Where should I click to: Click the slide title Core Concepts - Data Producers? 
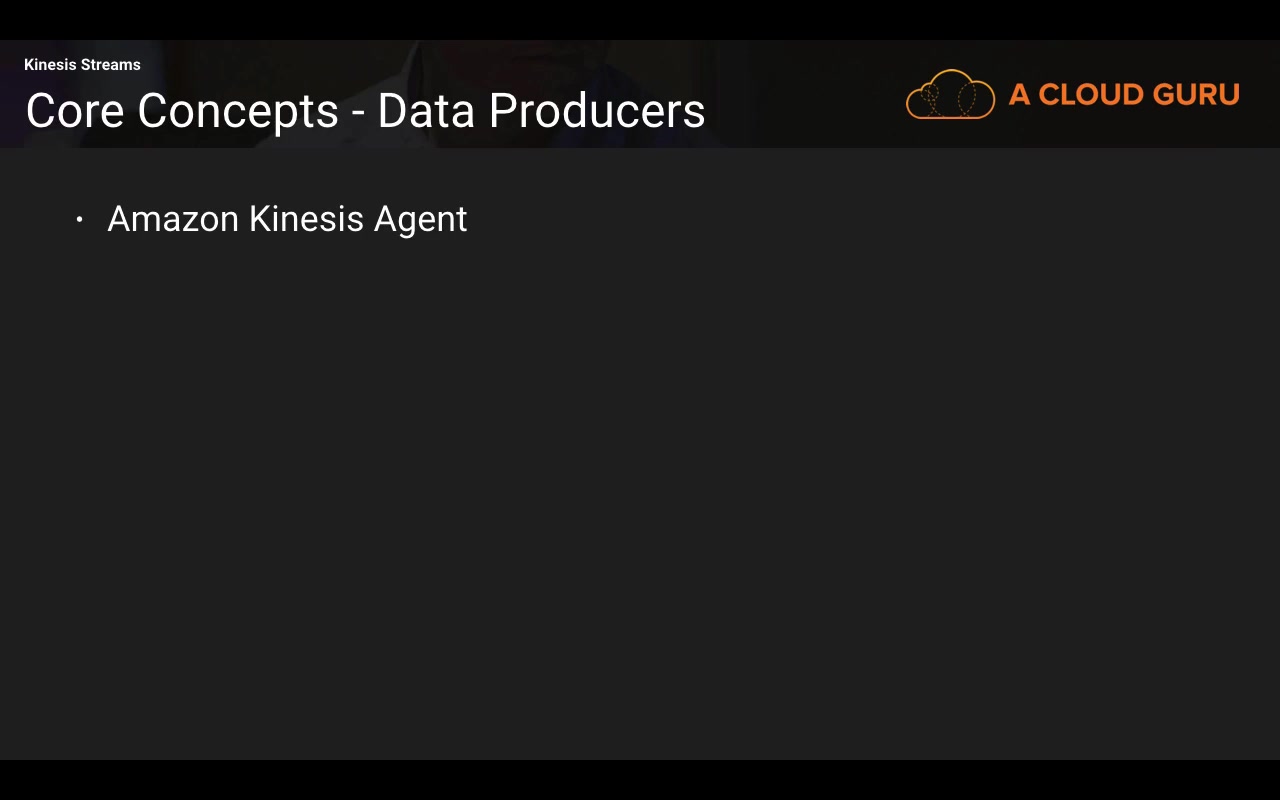click(365, 111)
